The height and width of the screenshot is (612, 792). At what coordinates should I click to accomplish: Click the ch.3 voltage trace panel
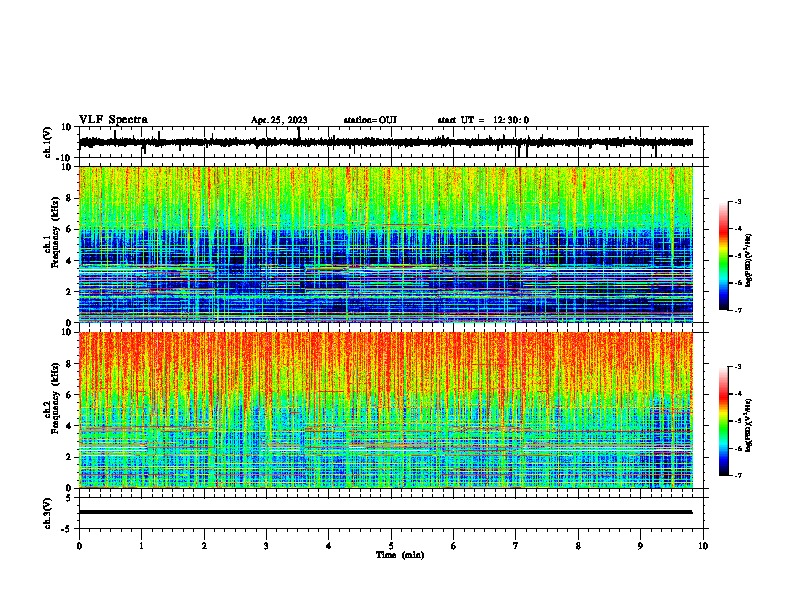click(393, 513)
